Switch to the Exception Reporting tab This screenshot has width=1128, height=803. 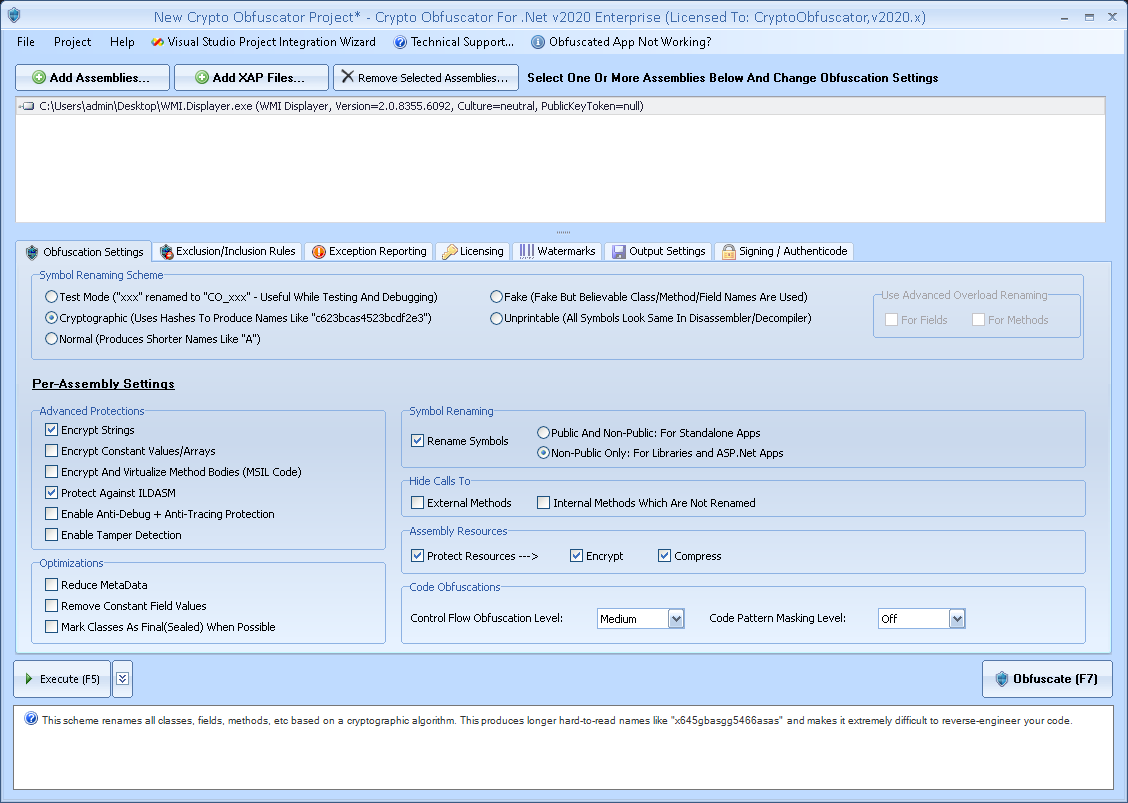point(369,251)
